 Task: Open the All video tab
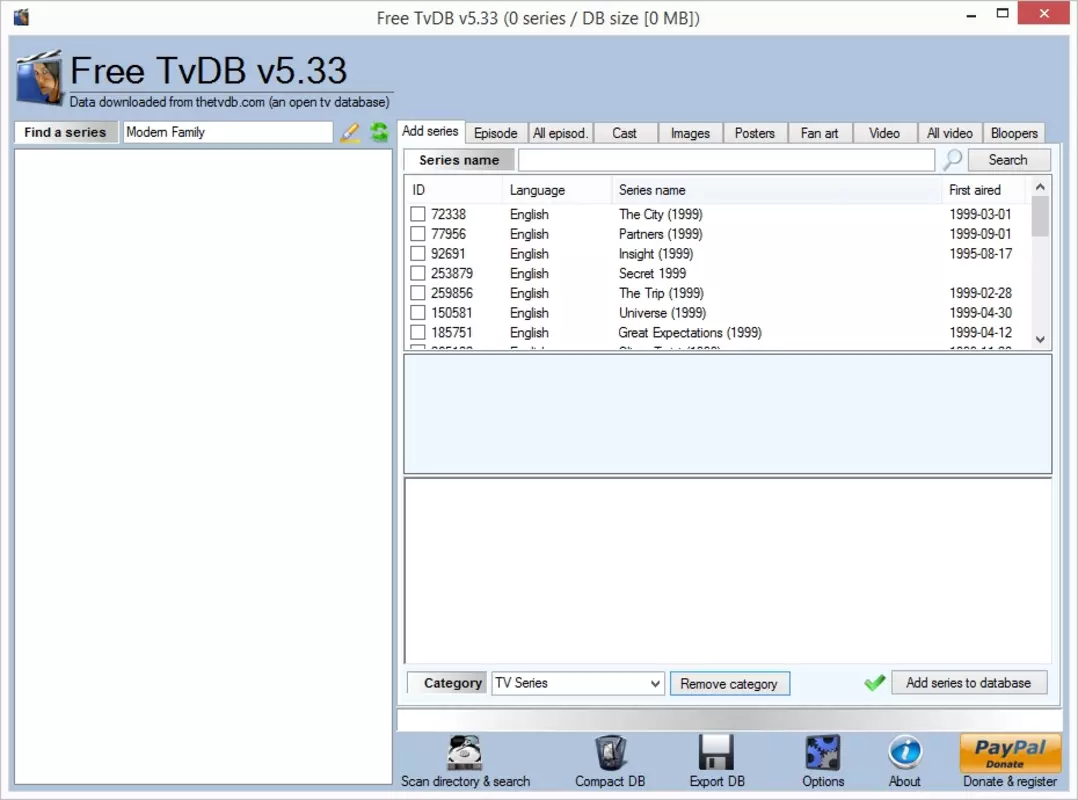(x=949, y=133)
